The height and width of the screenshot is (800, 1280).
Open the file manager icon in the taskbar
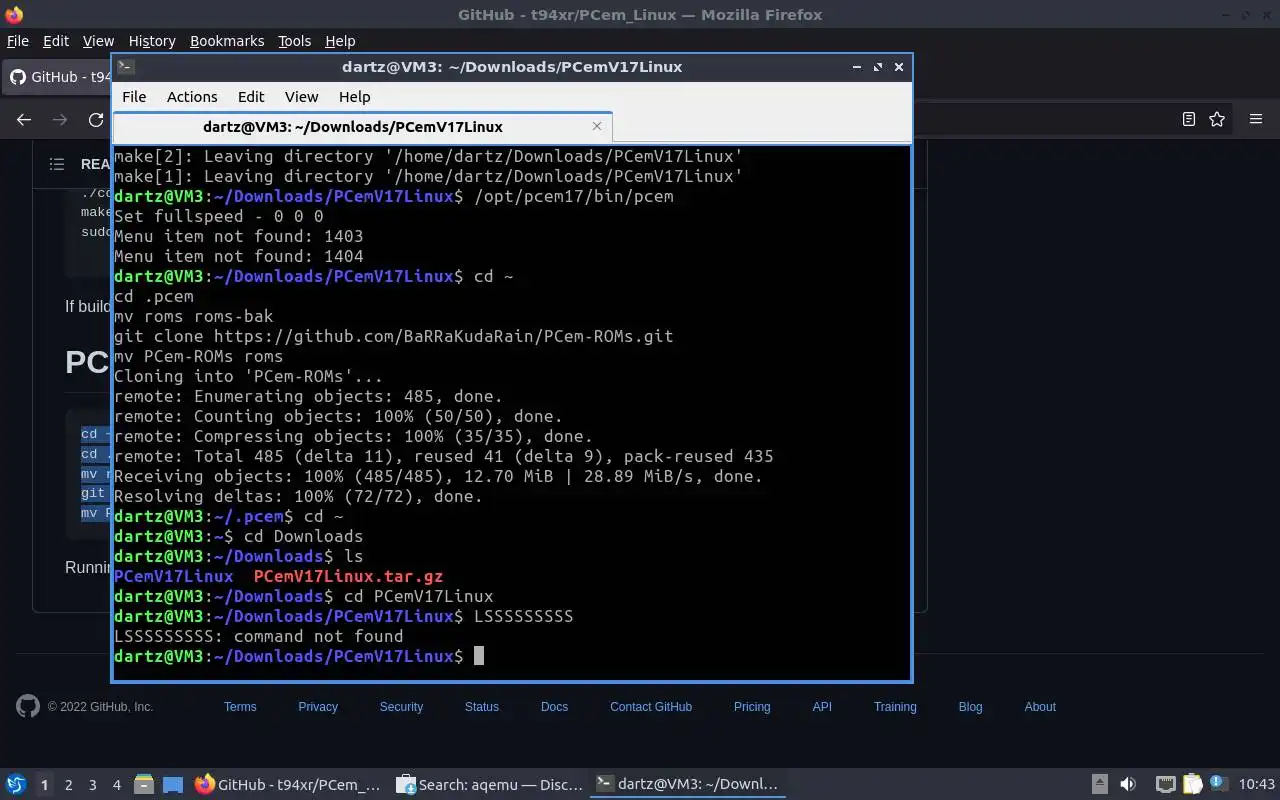point(144,785)
